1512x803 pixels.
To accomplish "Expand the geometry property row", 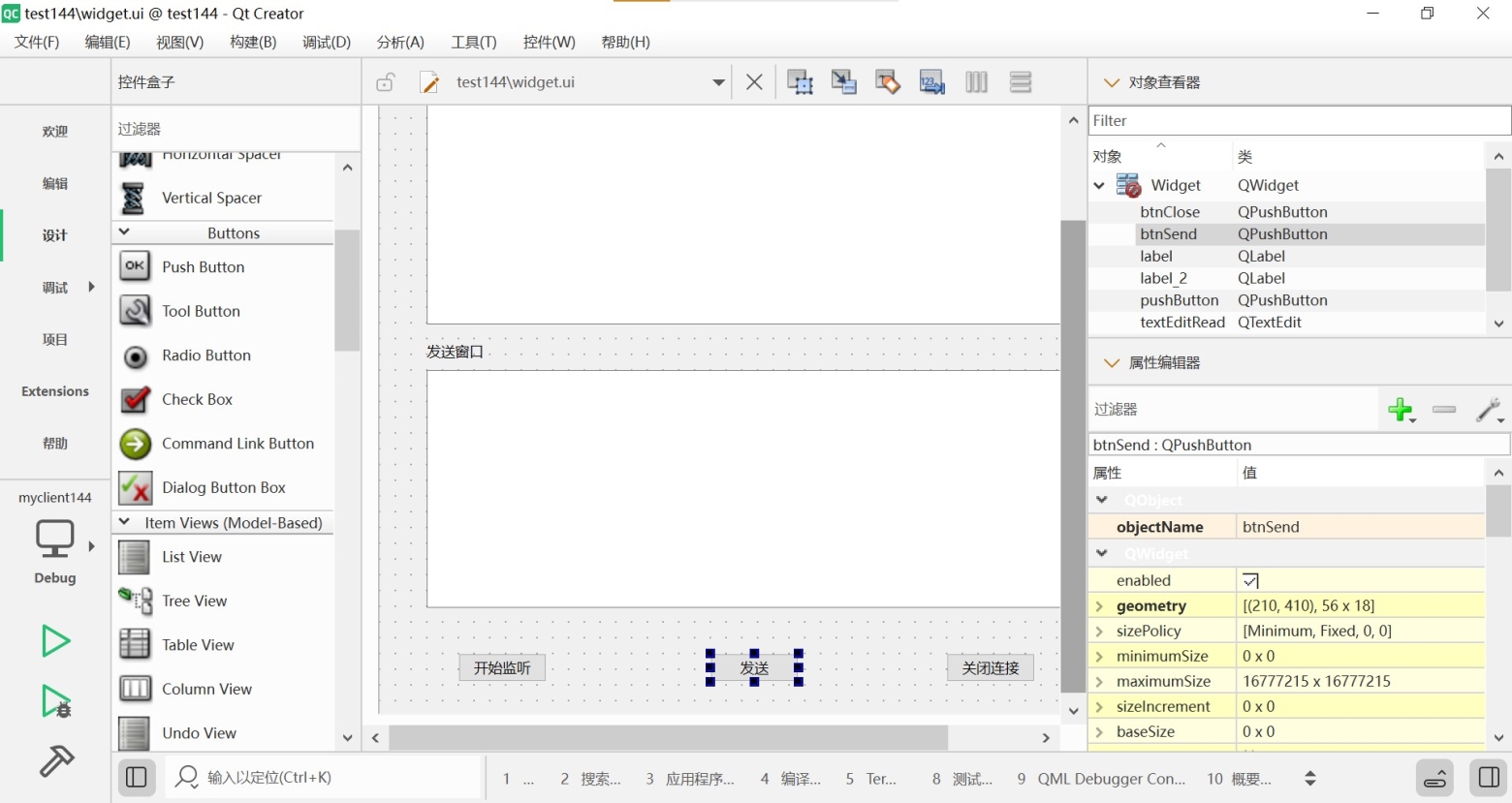I will click(1099, 606).
